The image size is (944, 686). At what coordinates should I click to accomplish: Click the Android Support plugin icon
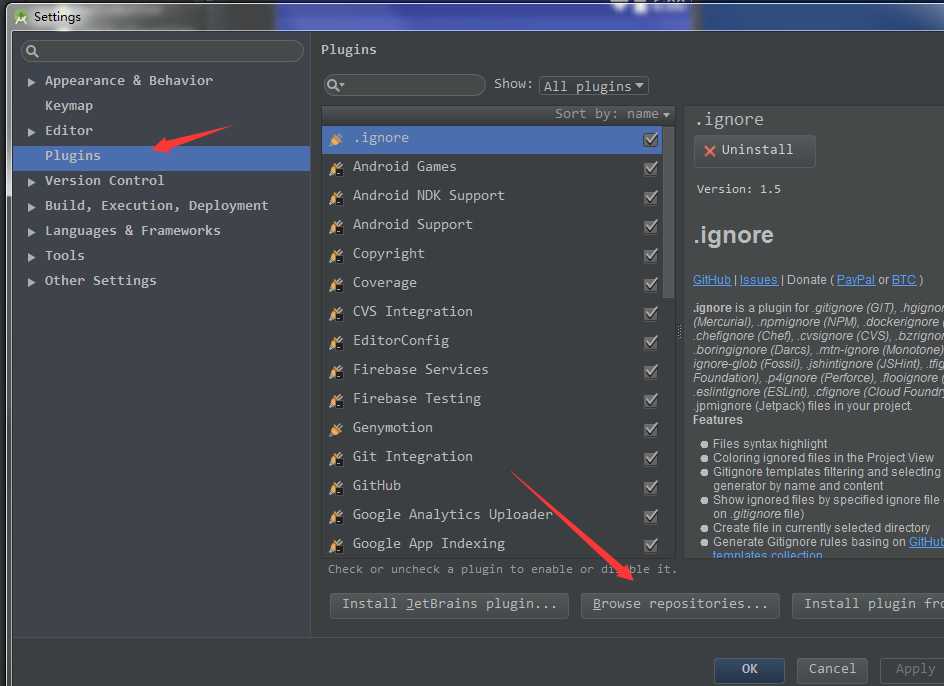pos(336,226)
